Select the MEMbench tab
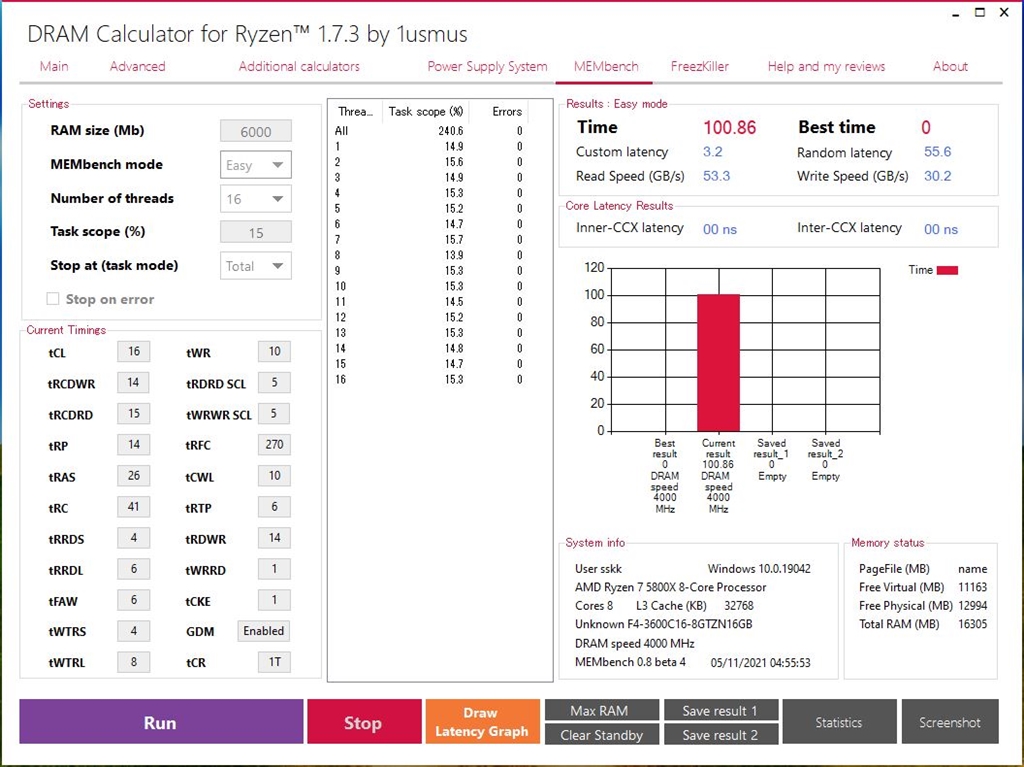Viewport: 1024px width, 767px height. point(605,66)
